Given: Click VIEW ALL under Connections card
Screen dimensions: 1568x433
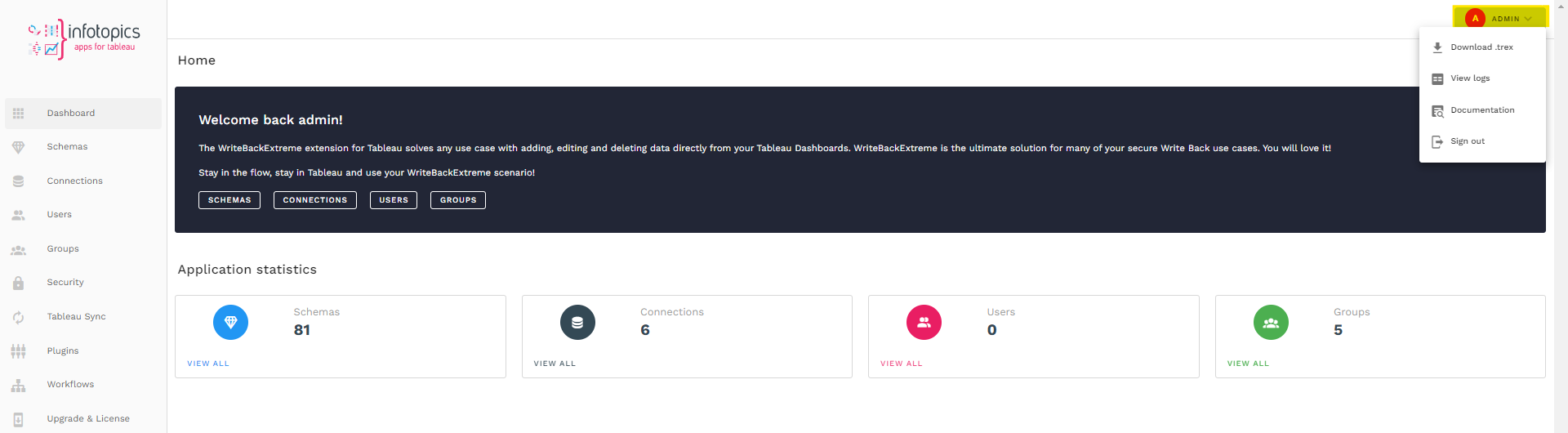Looking at the screenshot, I should (x=555, y=364).
